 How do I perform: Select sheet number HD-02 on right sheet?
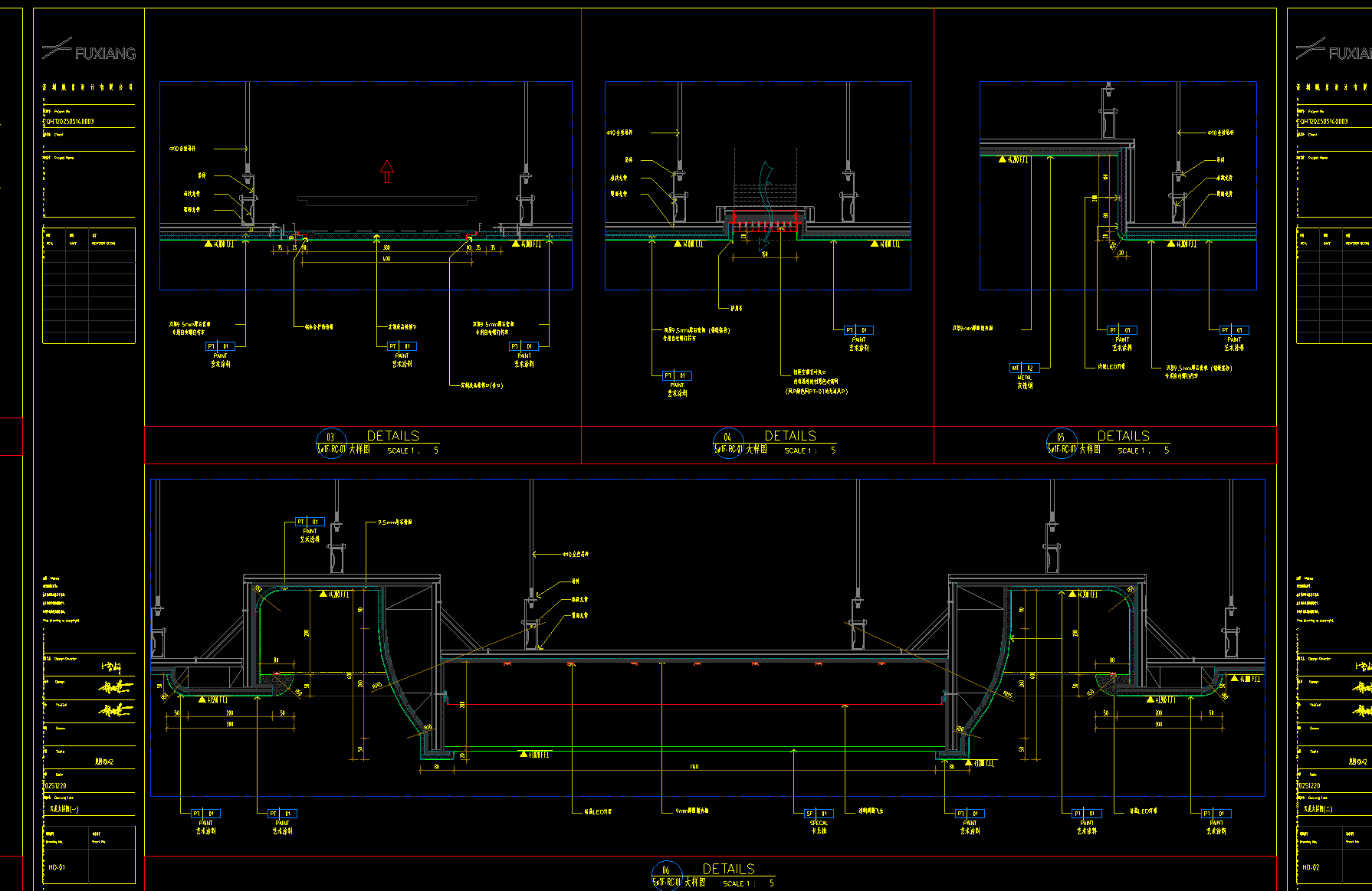(x=1311, y=868)
